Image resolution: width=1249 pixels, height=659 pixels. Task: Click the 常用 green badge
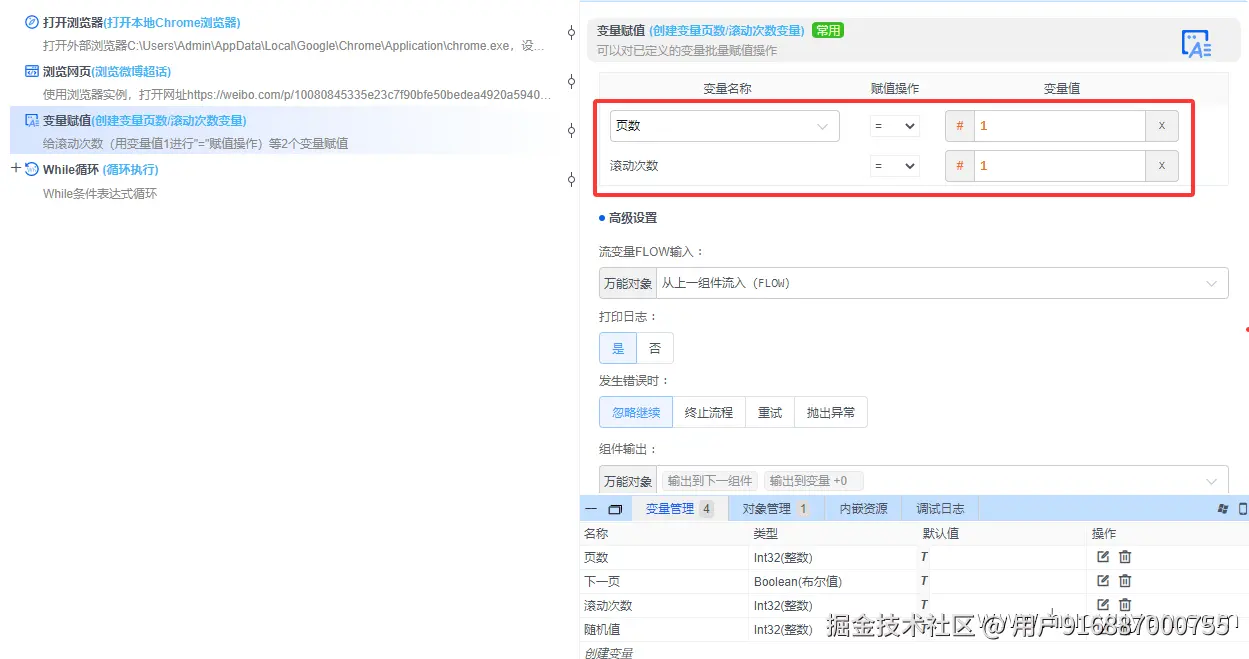click(x=828, y=30)
